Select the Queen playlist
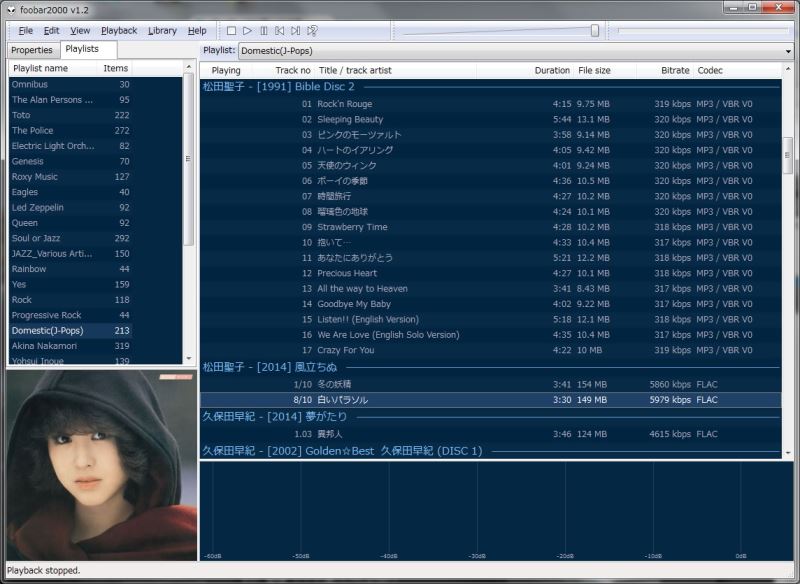The height and width of the screenshot is (584, 800). (70, 223)
